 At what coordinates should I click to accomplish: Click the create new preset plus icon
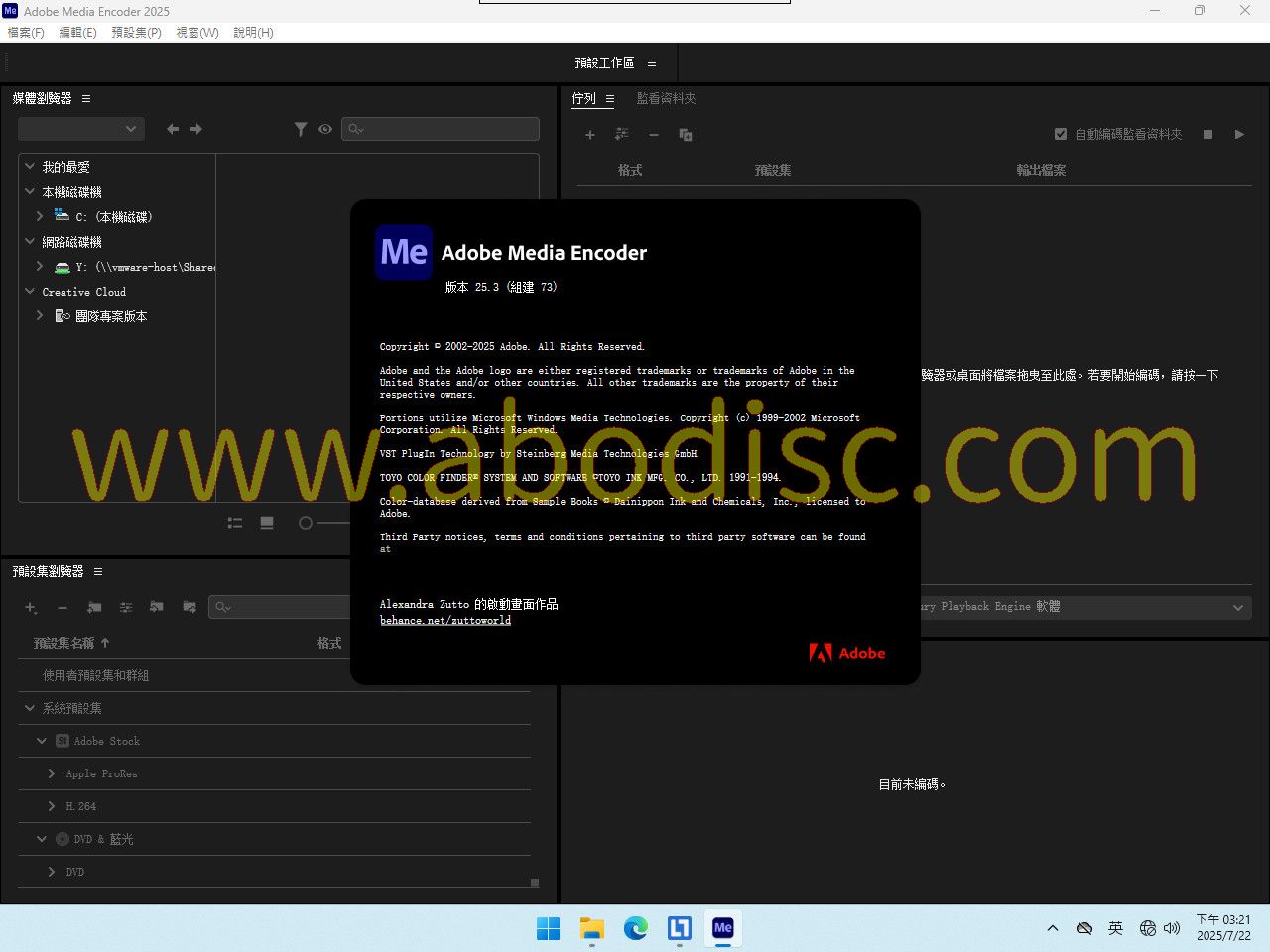pyautogui.click(x=31, y=607)
